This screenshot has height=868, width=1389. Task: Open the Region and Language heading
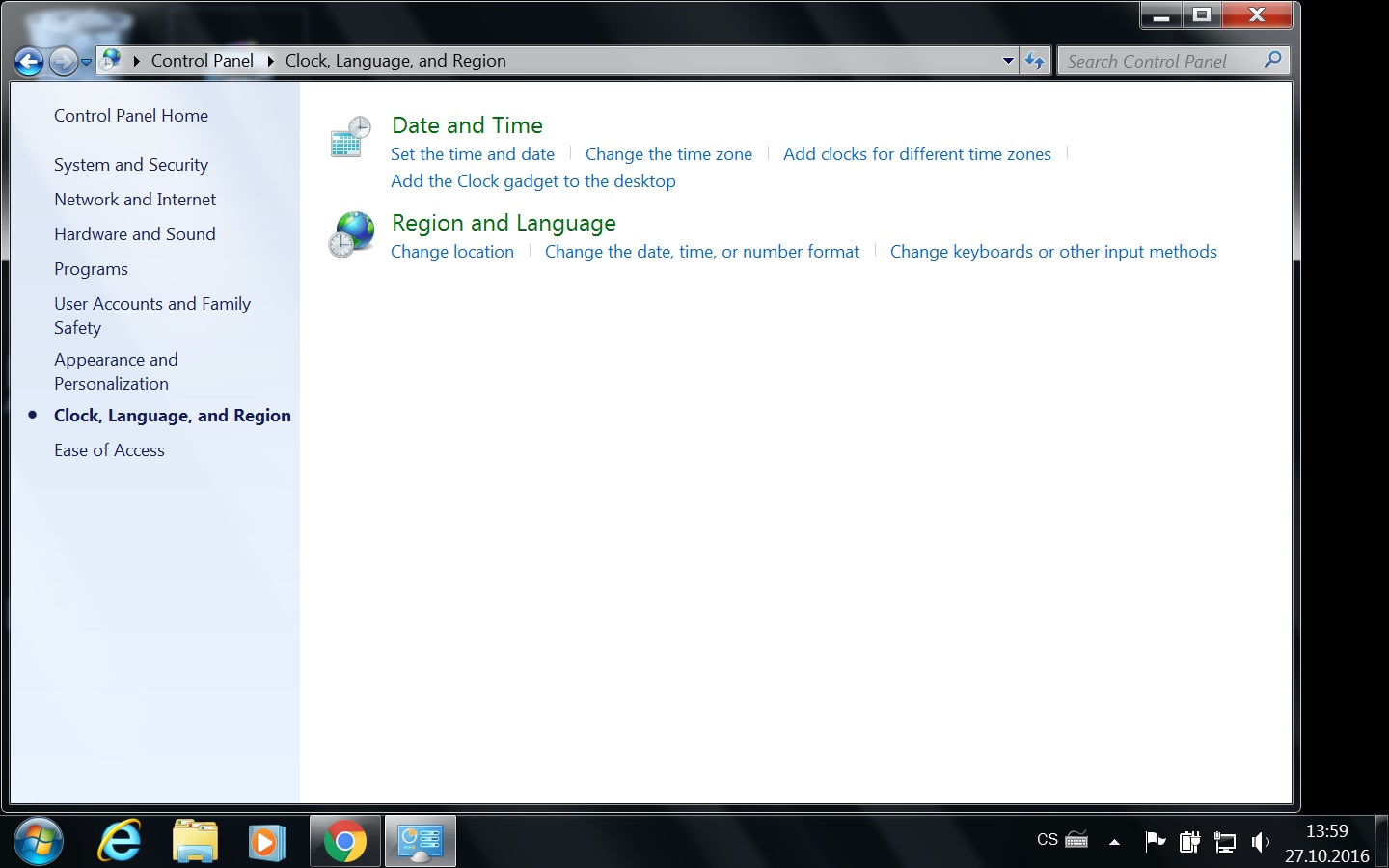point(504,223)
